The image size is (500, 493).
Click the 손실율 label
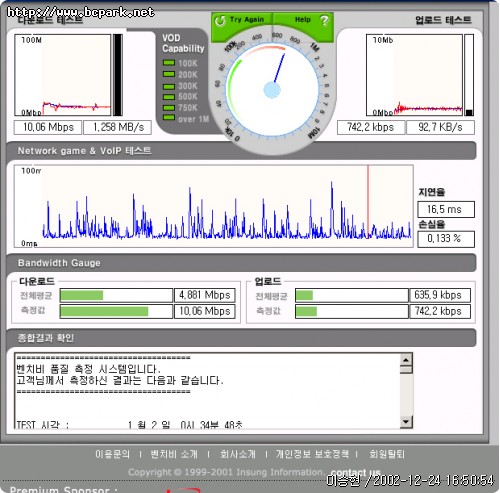tap(431, 224)
